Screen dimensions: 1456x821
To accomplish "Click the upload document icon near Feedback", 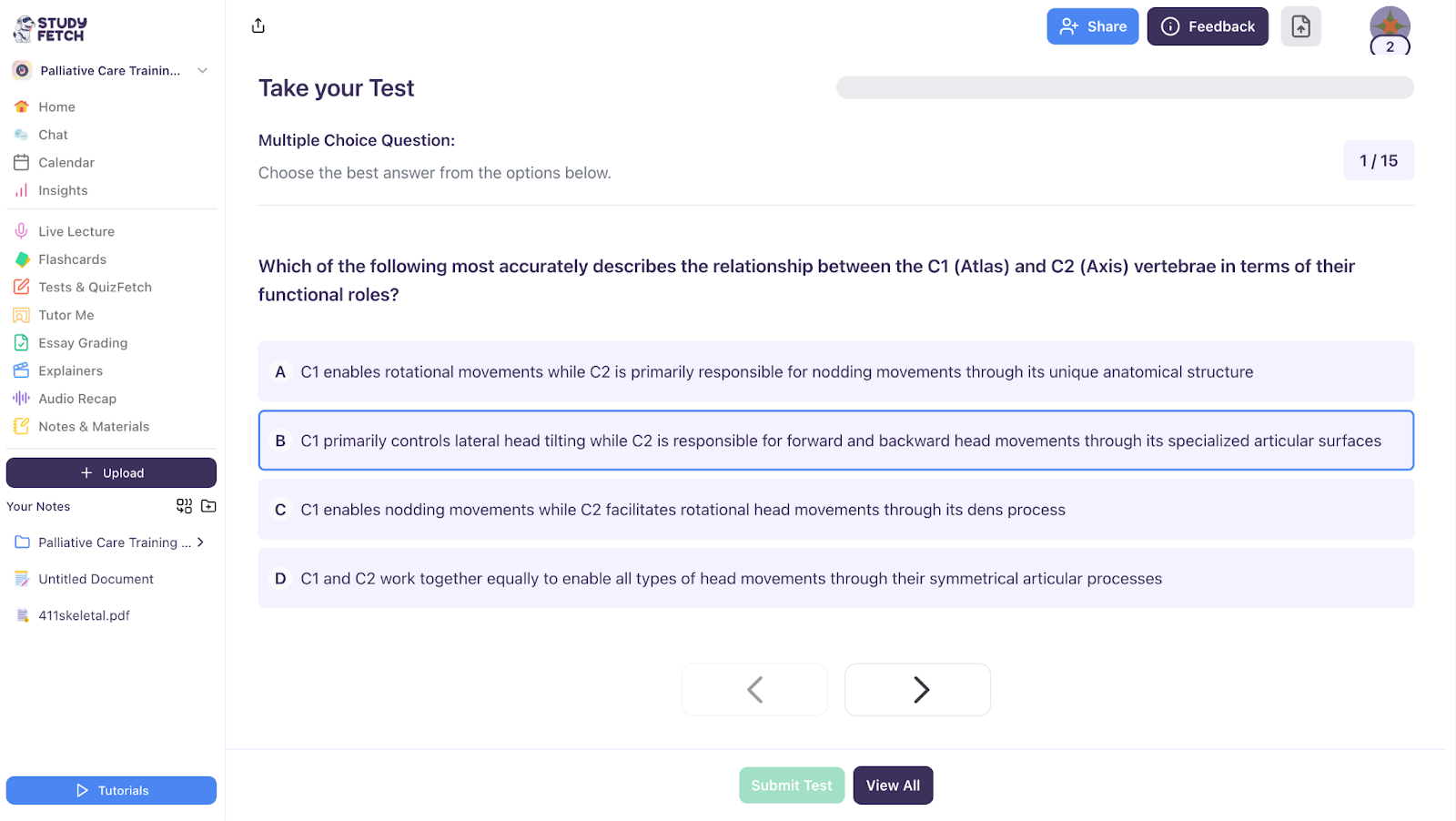I will tap(1300, 26).
